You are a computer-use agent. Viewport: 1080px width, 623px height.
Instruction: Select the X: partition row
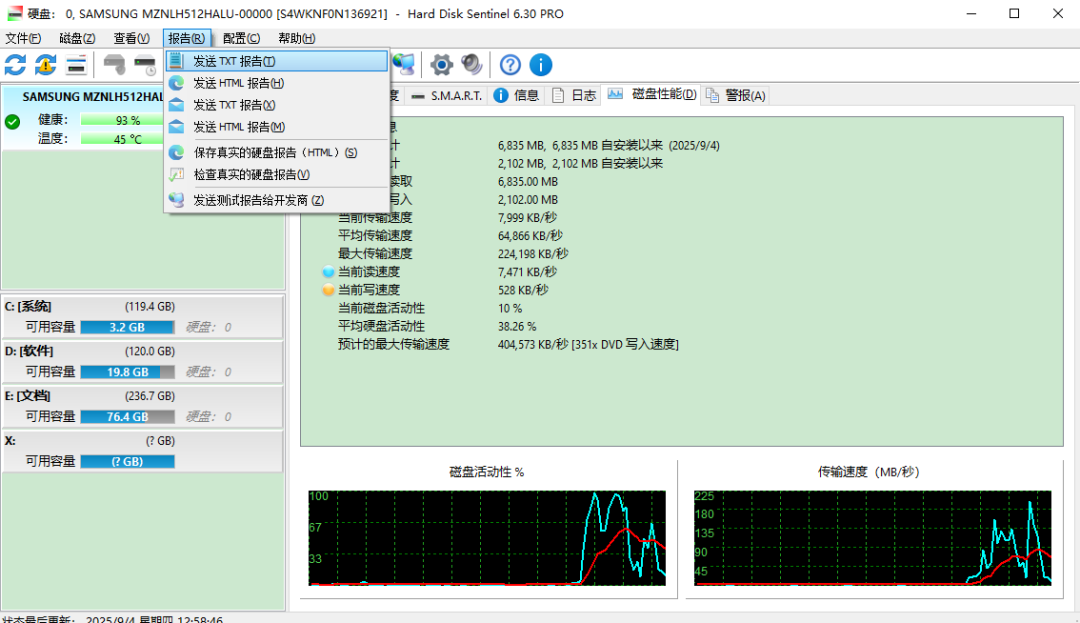[x=143, y=451]
